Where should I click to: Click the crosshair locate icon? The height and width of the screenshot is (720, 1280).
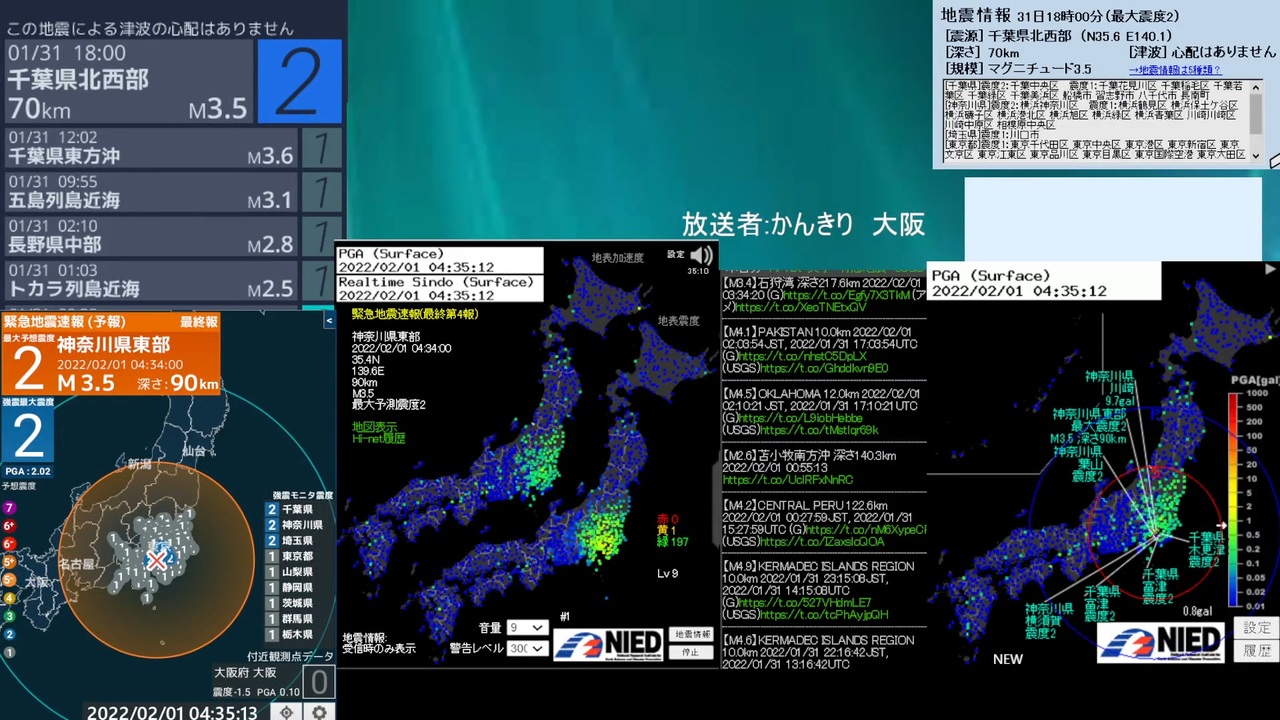[x=286, y=712]
